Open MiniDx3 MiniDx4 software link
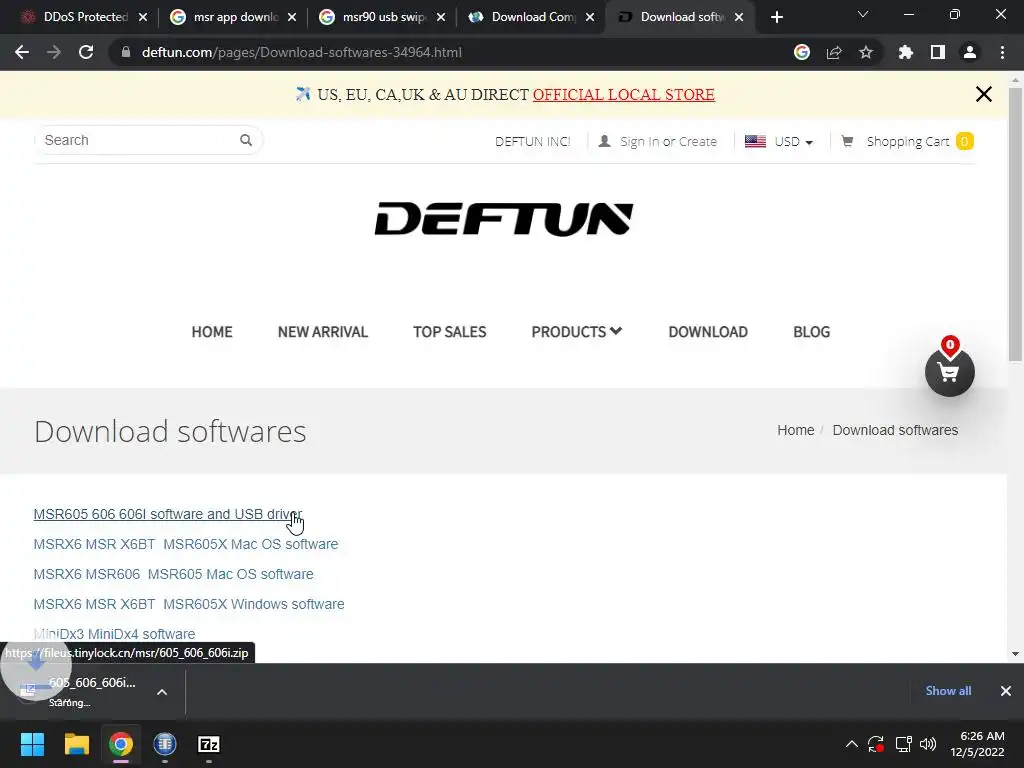Screen dimensions: 1024x768 point(114,634)
